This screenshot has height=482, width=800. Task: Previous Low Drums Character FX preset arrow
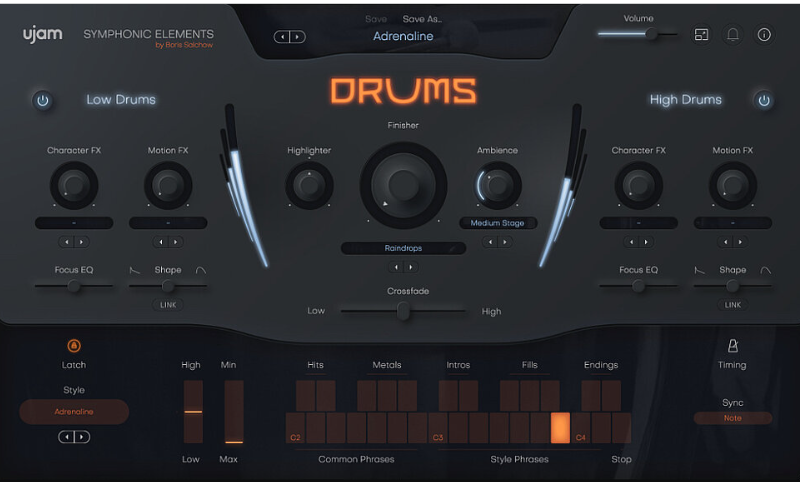click(67, 242)
